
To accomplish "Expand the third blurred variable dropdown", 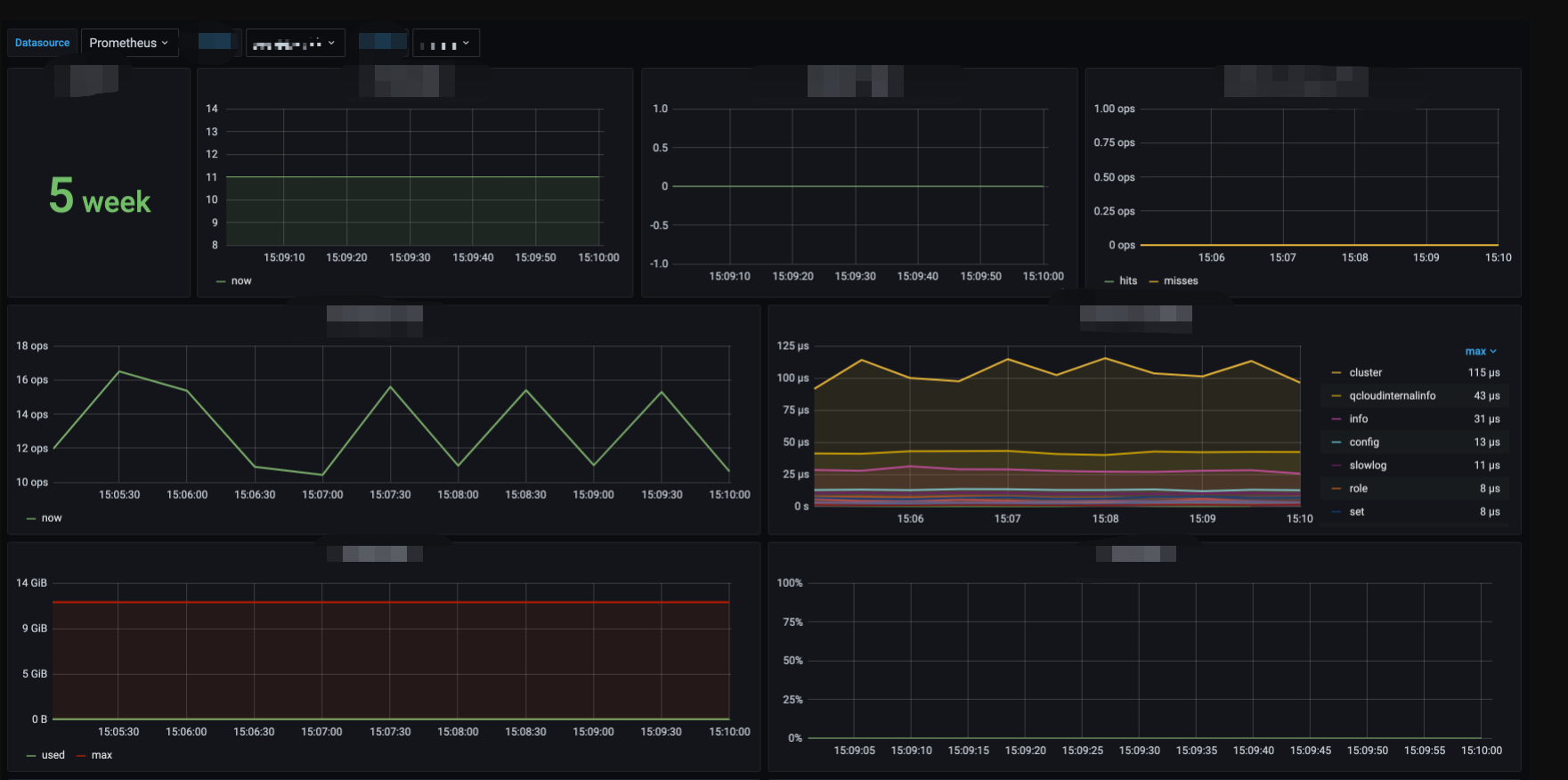I will tap(445, 43).
